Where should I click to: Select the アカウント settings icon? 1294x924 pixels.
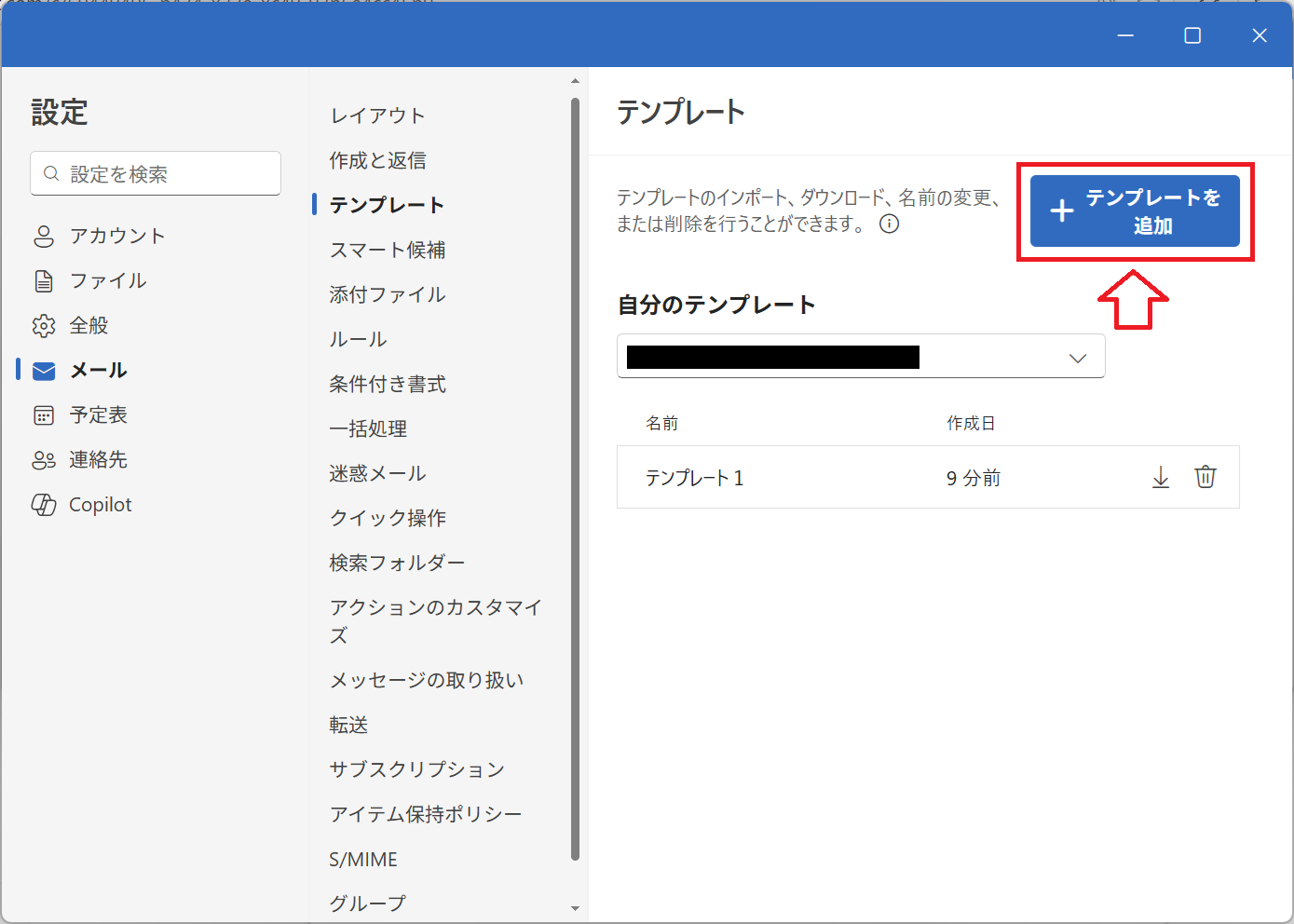tap(44, 236)
